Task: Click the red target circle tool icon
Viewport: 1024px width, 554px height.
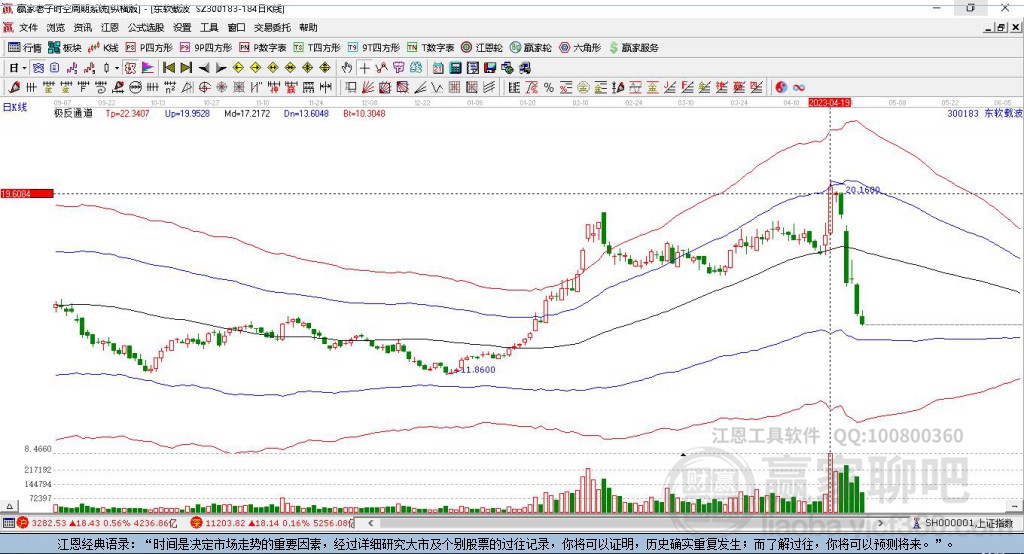Action: click(204, 88)
